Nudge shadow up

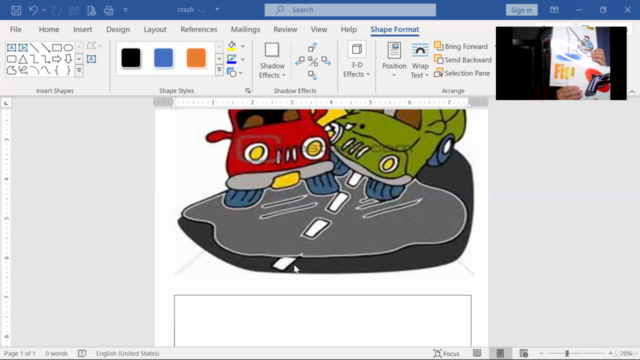click(x=313, y=47)
